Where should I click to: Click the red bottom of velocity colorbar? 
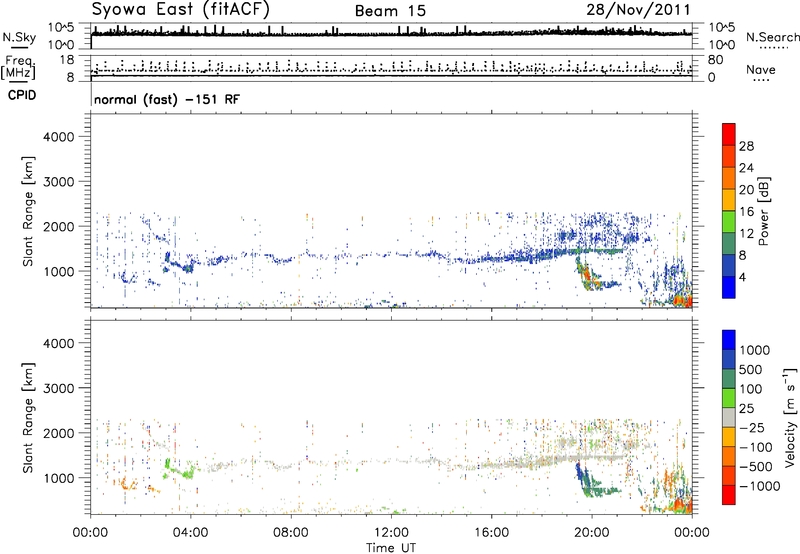pyautogui.click(x=729, y=495)
